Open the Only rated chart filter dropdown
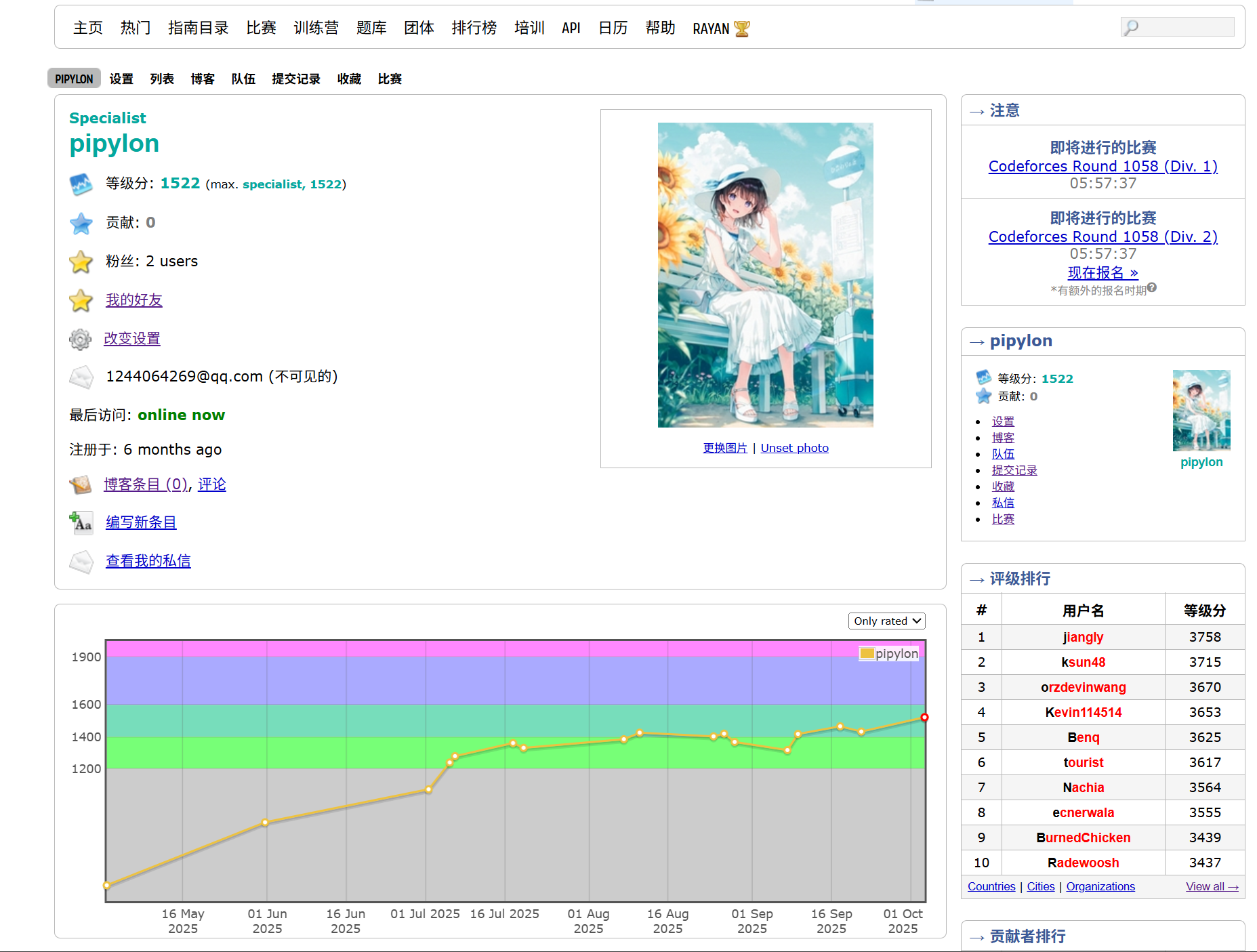The width and height of the screenshot is (1257, 952). point(887,621)
